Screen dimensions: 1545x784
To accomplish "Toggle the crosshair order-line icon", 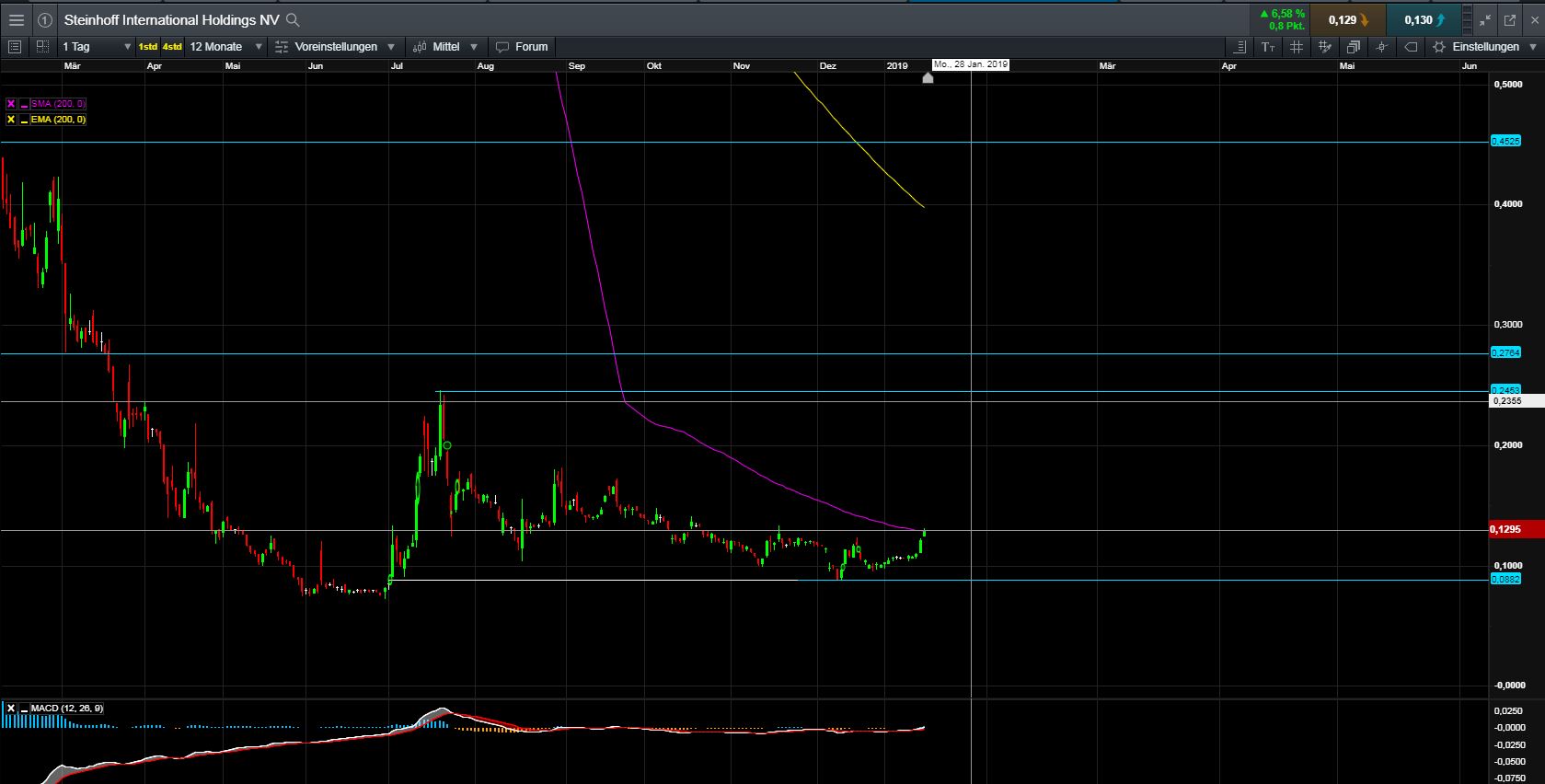I will tap(1381, 46).
